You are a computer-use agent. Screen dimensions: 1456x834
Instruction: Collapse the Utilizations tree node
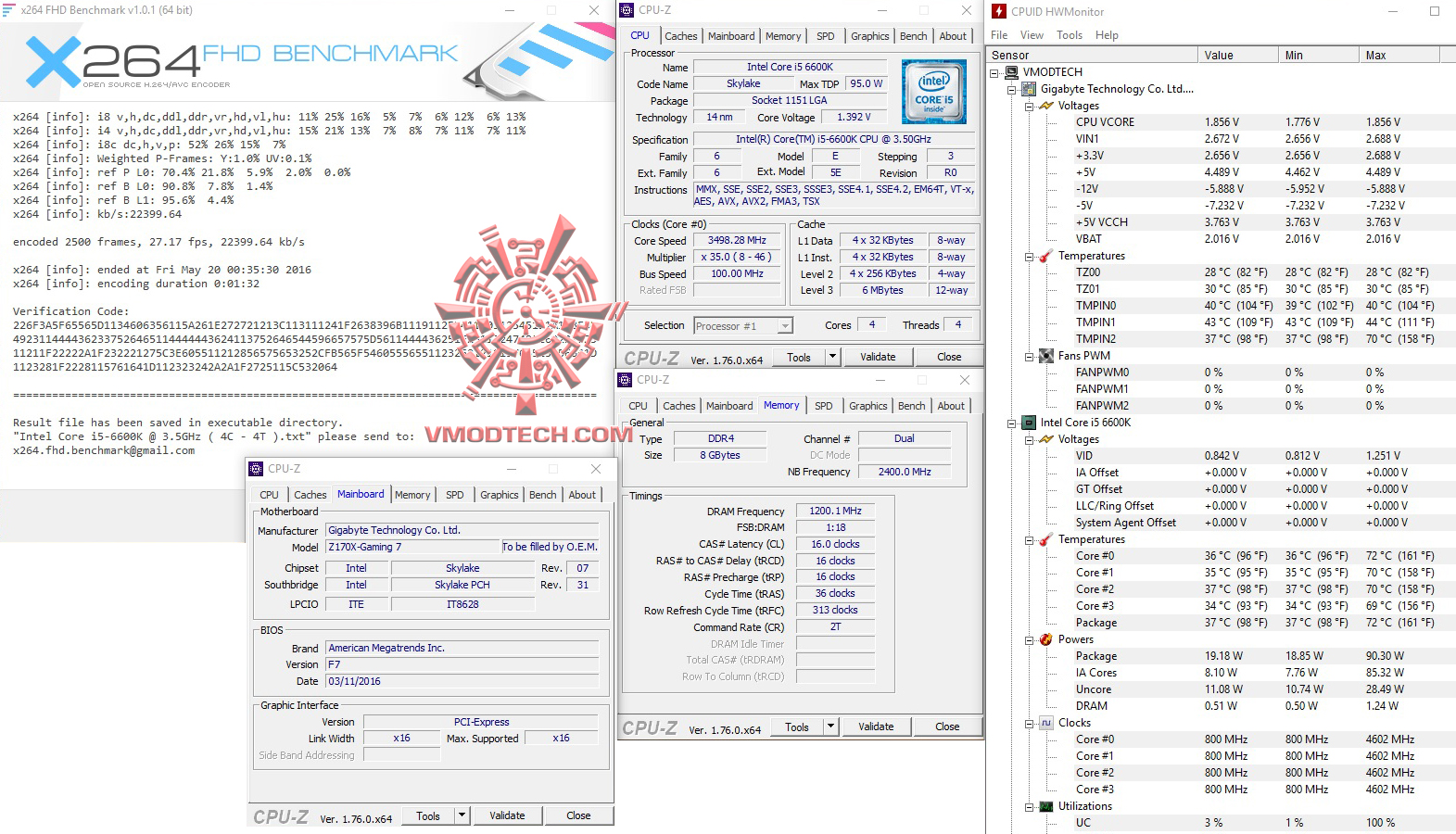click(1029, 807)
